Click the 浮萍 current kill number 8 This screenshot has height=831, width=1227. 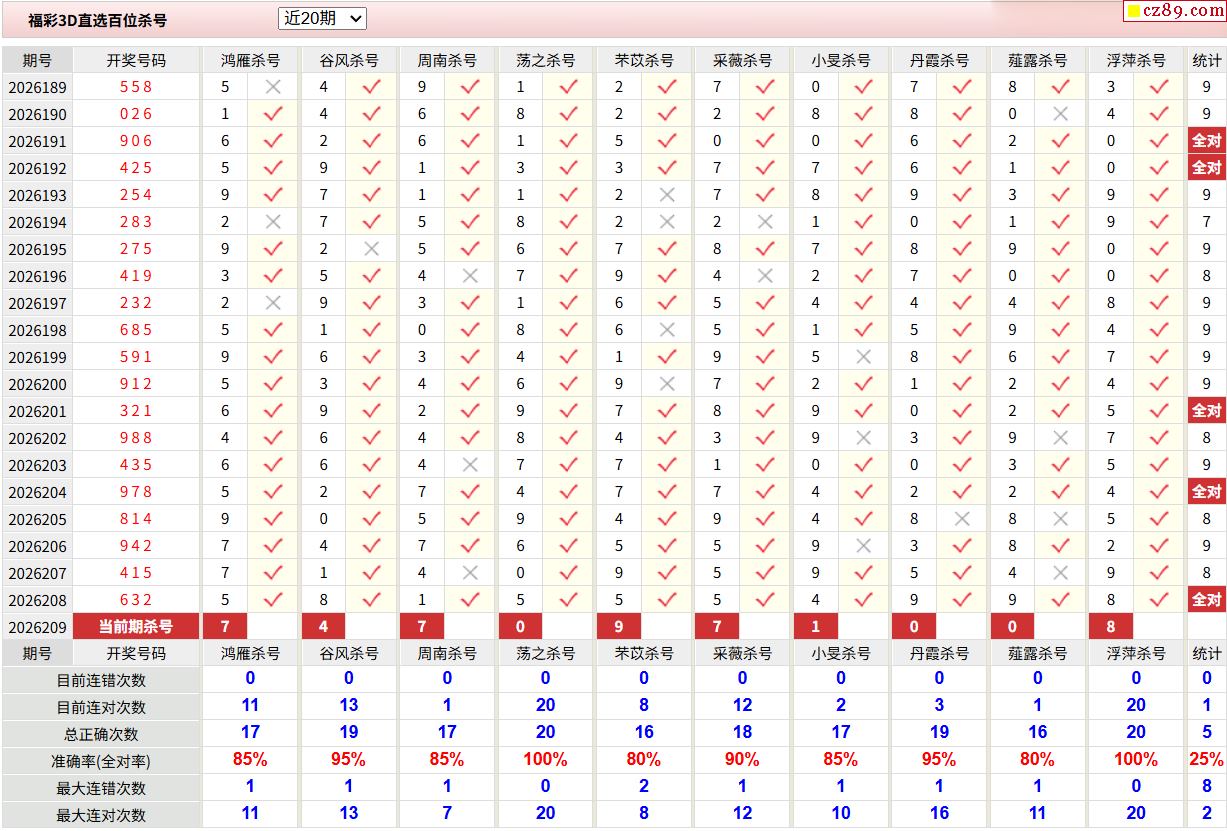(1111, 627)
